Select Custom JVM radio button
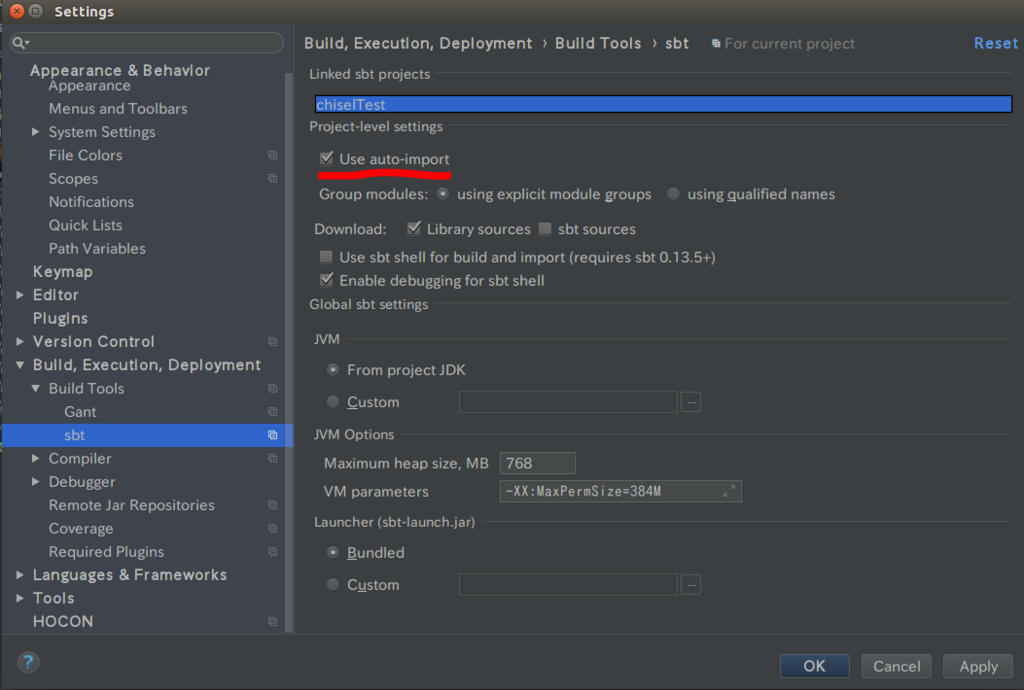Viewport: 1024px width, 690px height. (333, 401)
